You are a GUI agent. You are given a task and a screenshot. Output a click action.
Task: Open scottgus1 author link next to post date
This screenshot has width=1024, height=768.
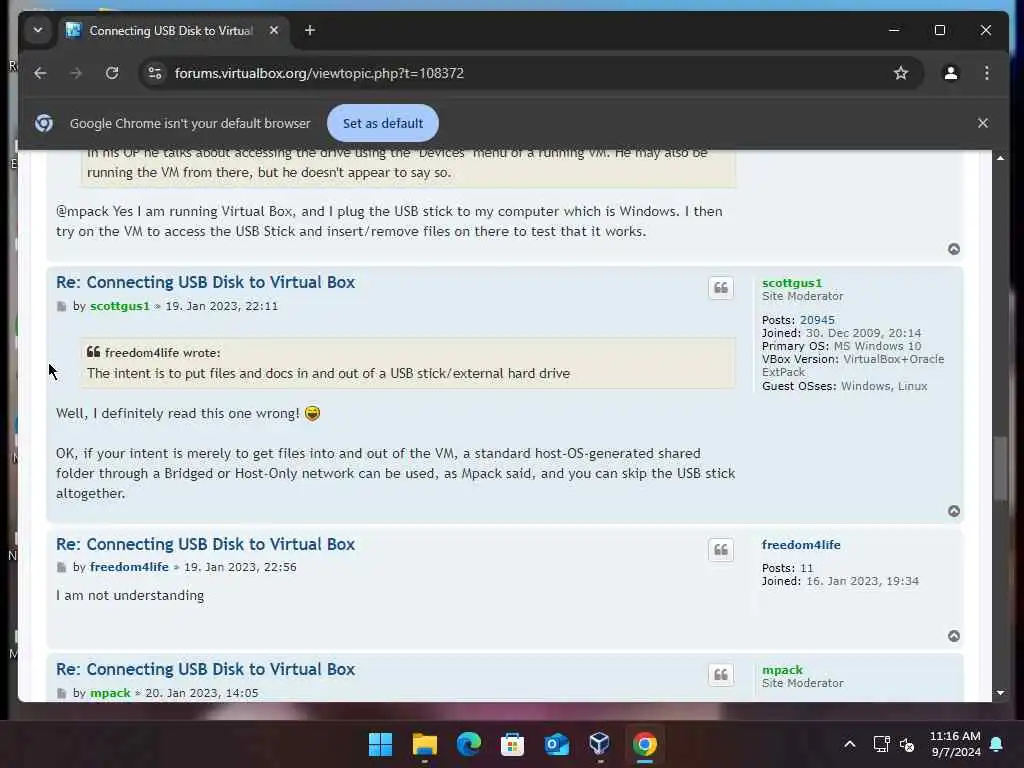click(x=120, y=306)
